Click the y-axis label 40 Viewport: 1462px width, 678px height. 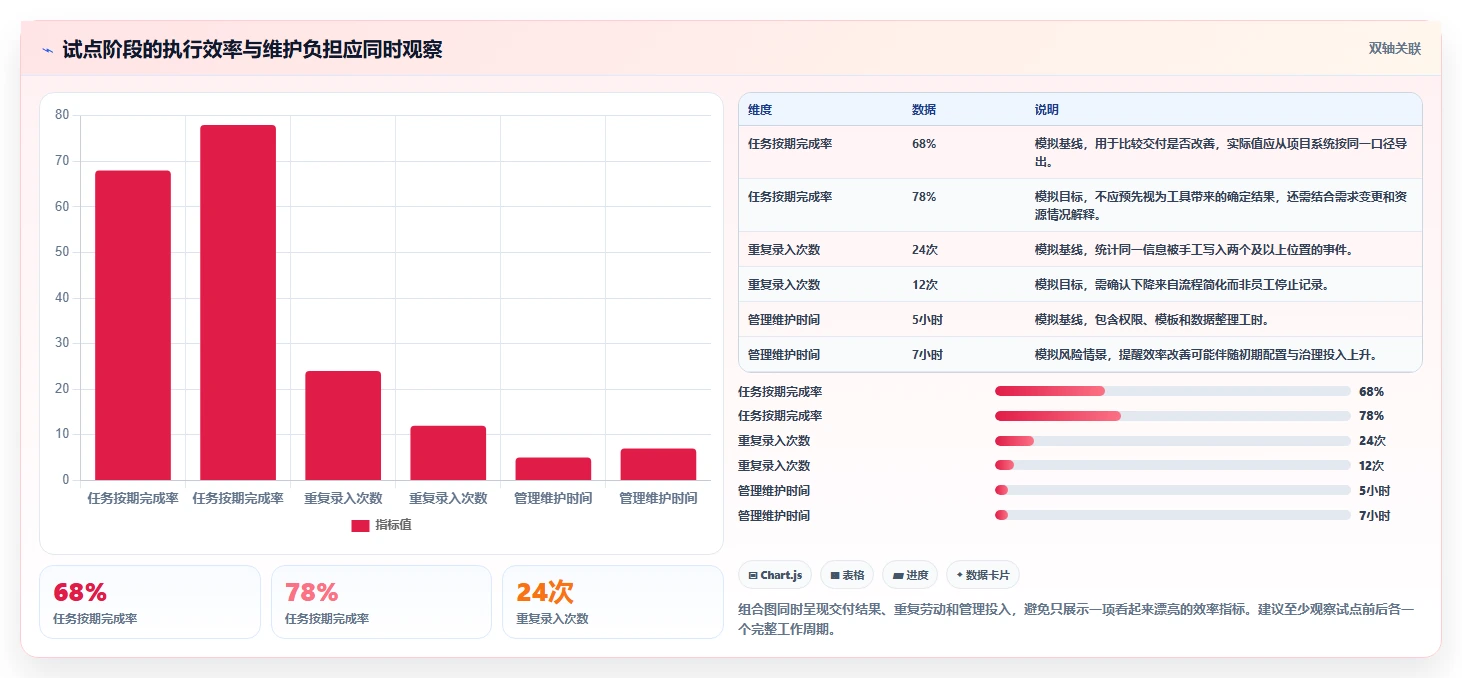(x=62, y=297)
